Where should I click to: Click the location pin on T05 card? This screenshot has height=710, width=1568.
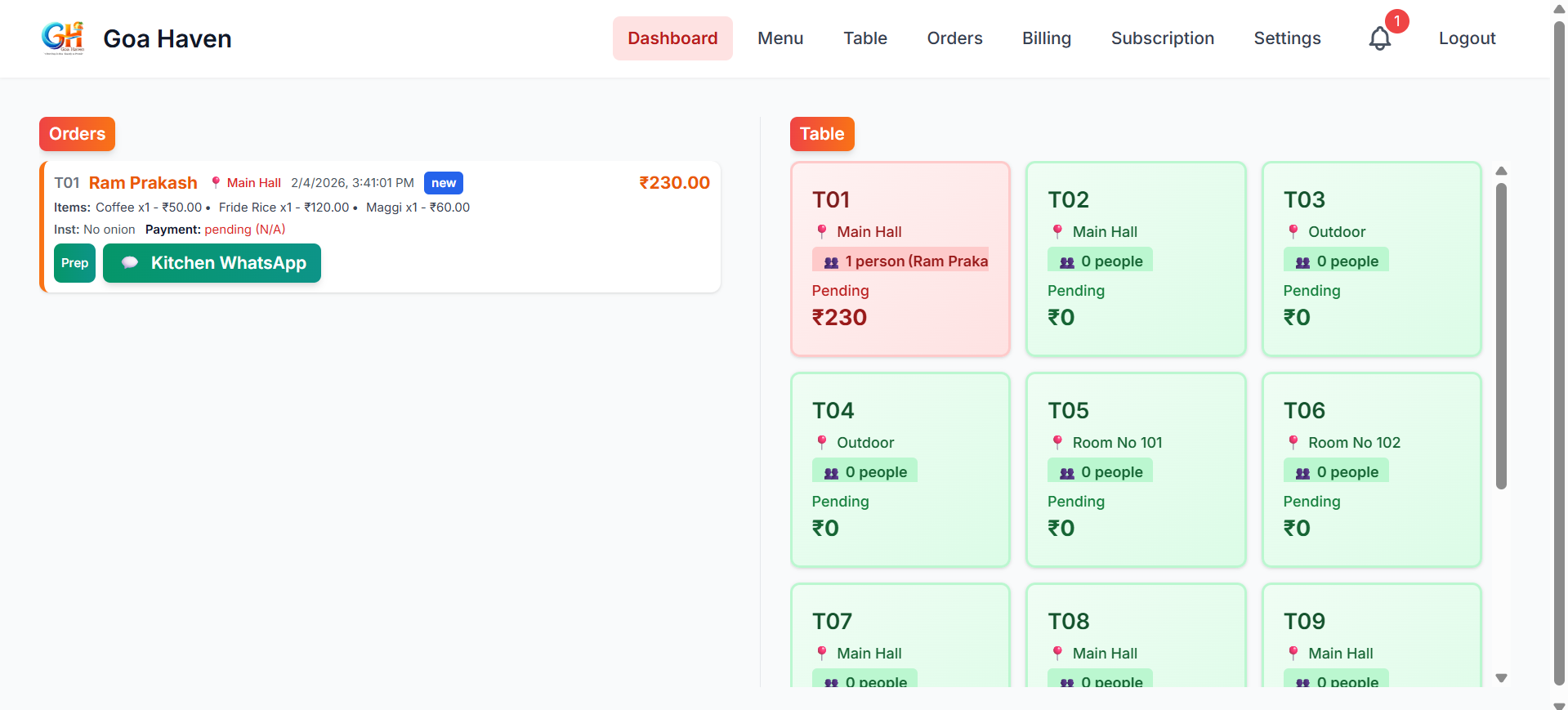[x=1057, y=442]
